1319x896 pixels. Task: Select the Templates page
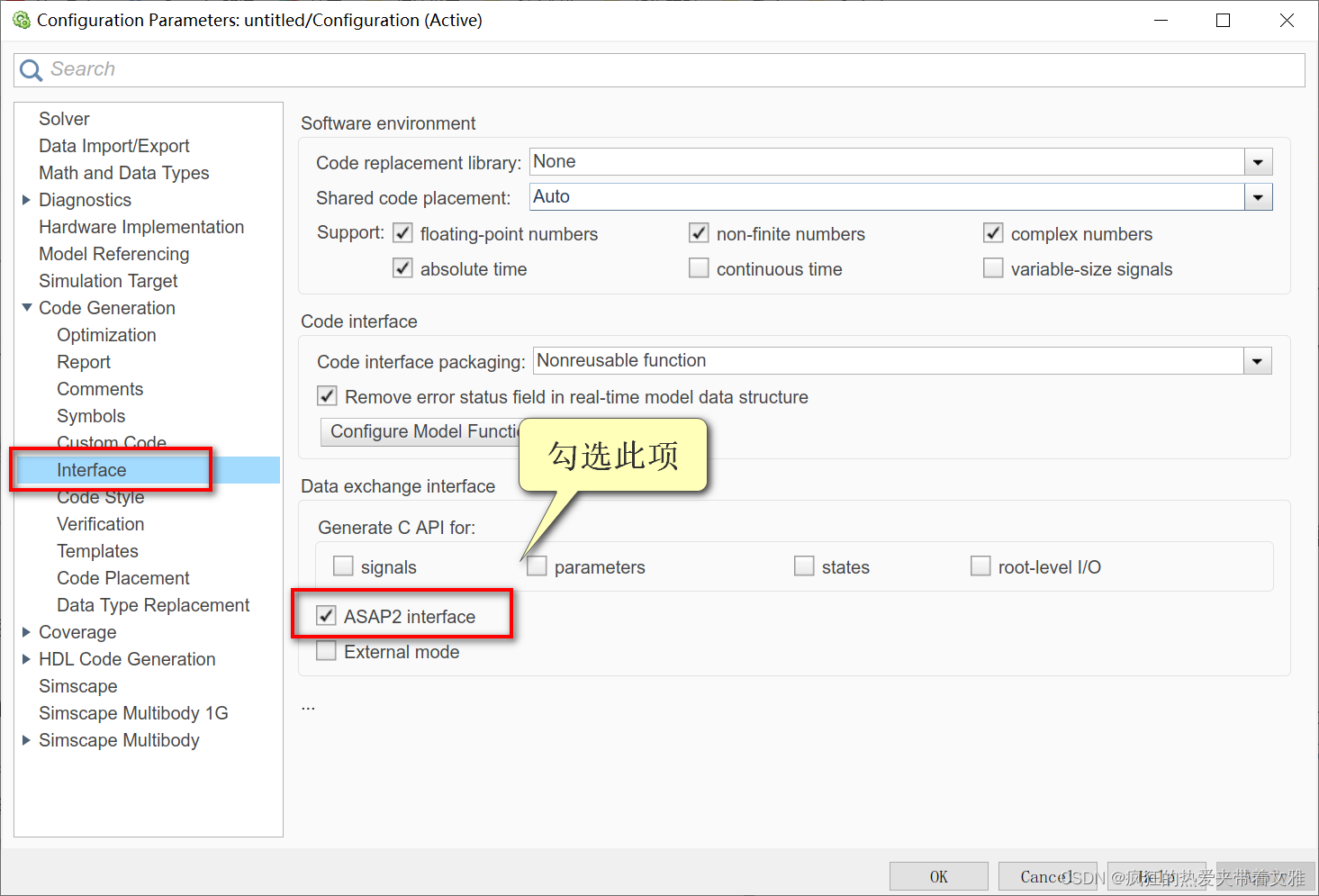97,550
